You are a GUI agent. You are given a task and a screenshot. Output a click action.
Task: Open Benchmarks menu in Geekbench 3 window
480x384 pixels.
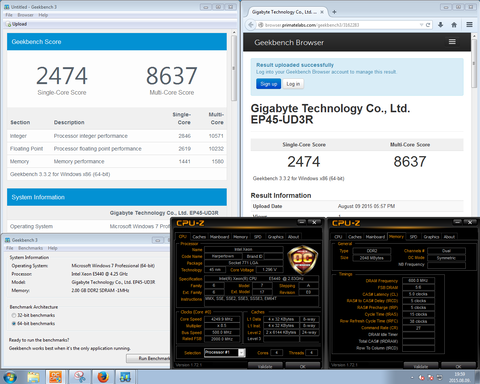click(30, 248)
